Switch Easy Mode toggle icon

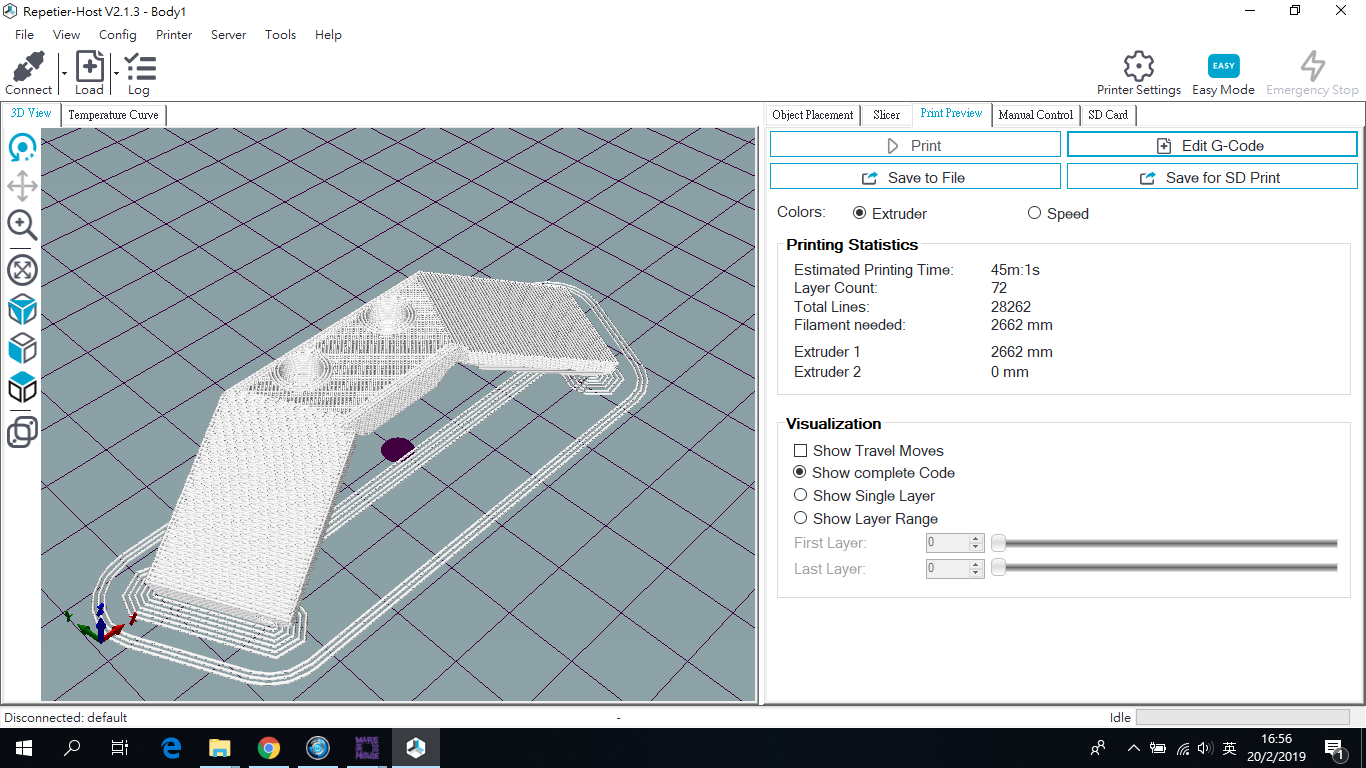pos(1223,66)
